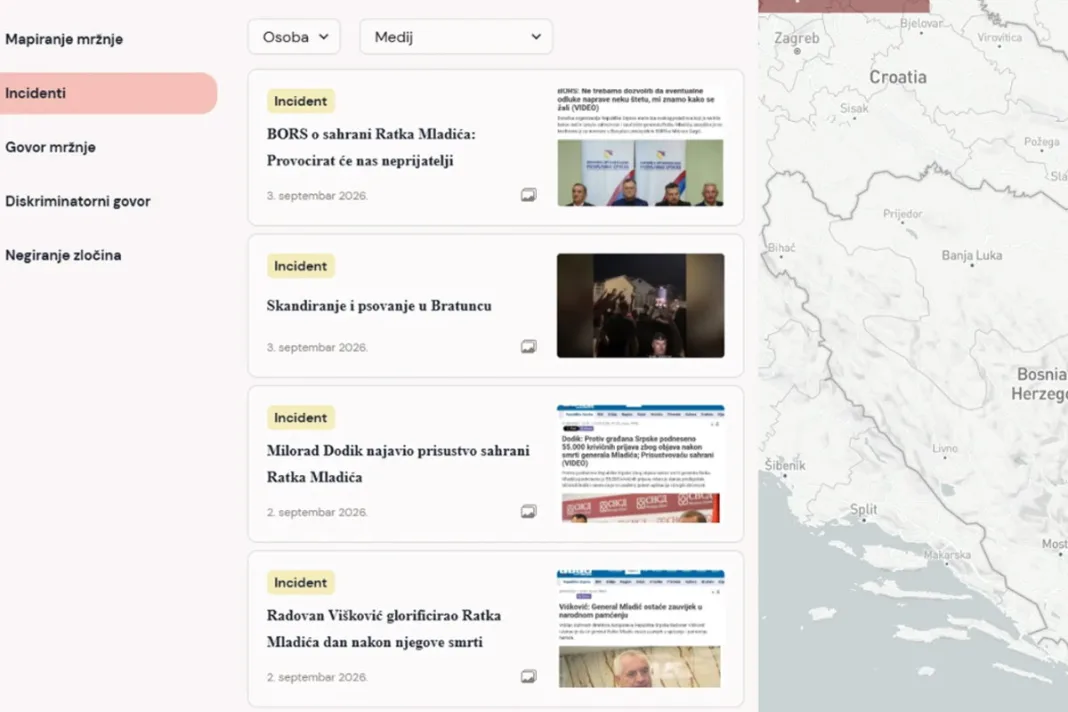Click Banja Luka on the map
Image resolution: width=1068 pixels, height=712 pixels.
click(971, 256)
